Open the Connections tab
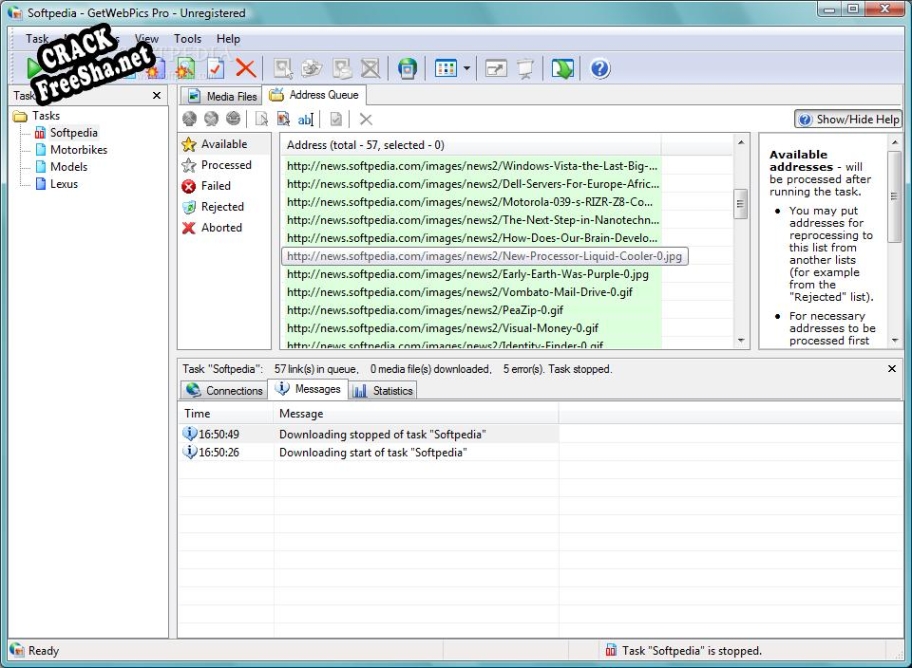Screen dimensions: 912x668 click(224, 391)
